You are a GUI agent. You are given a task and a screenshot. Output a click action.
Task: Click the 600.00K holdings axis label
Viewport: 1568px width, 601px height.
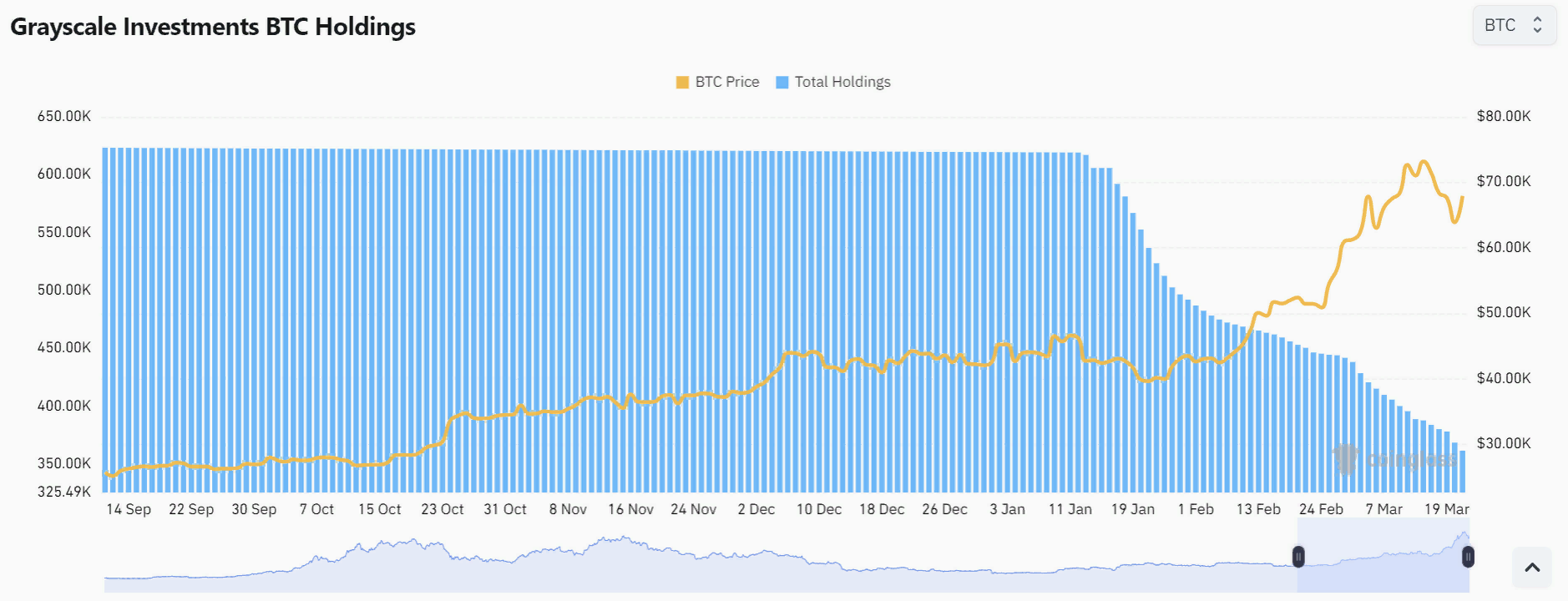click(x=64, y=174)
